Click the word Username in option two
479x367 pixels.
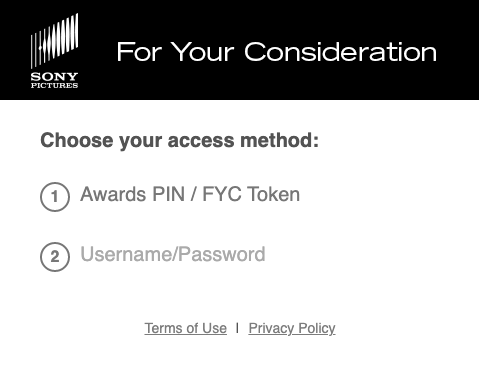click(x=126, y=254)
